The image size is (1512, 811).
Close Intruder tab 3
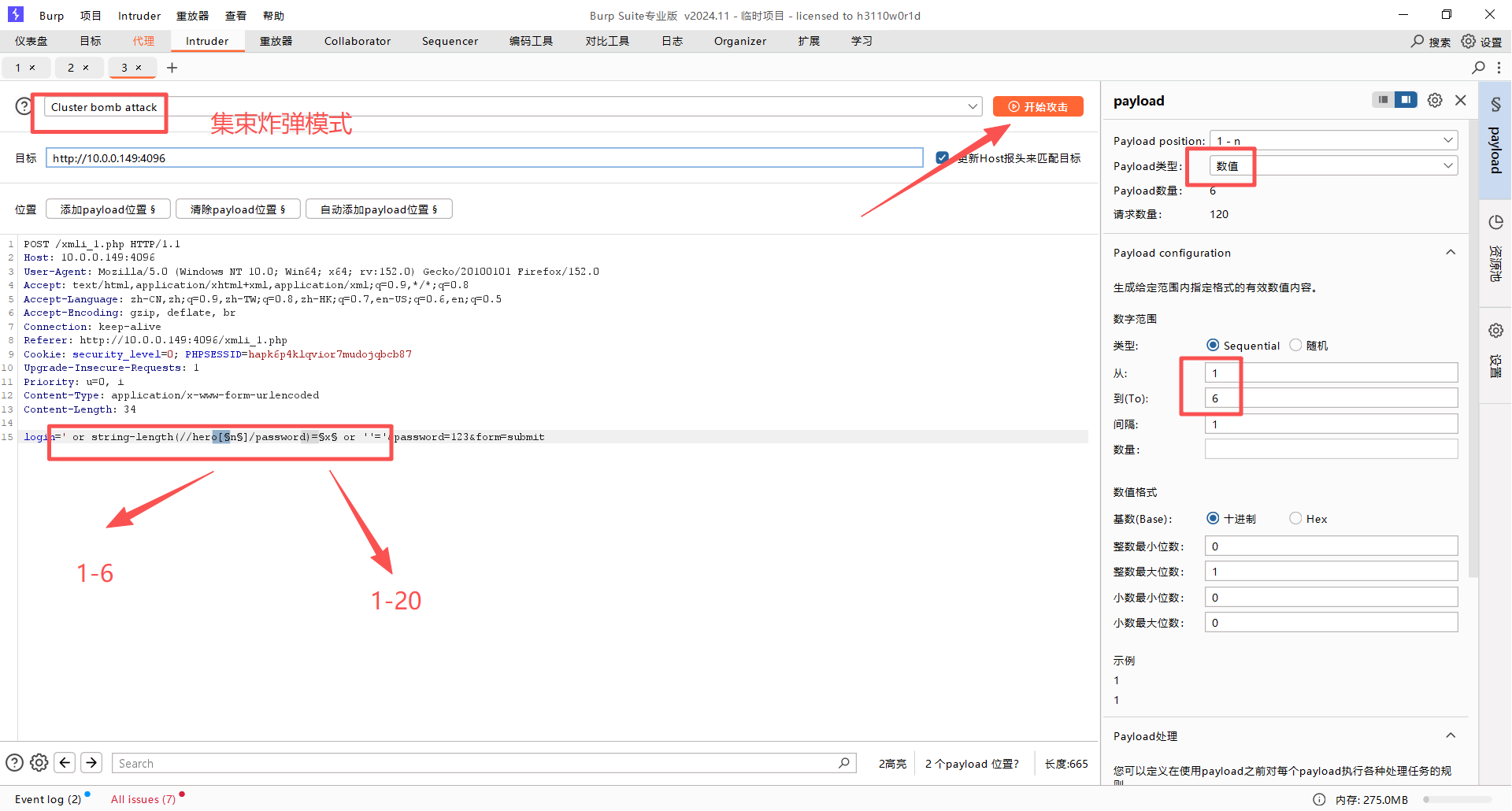pos(139,68)
